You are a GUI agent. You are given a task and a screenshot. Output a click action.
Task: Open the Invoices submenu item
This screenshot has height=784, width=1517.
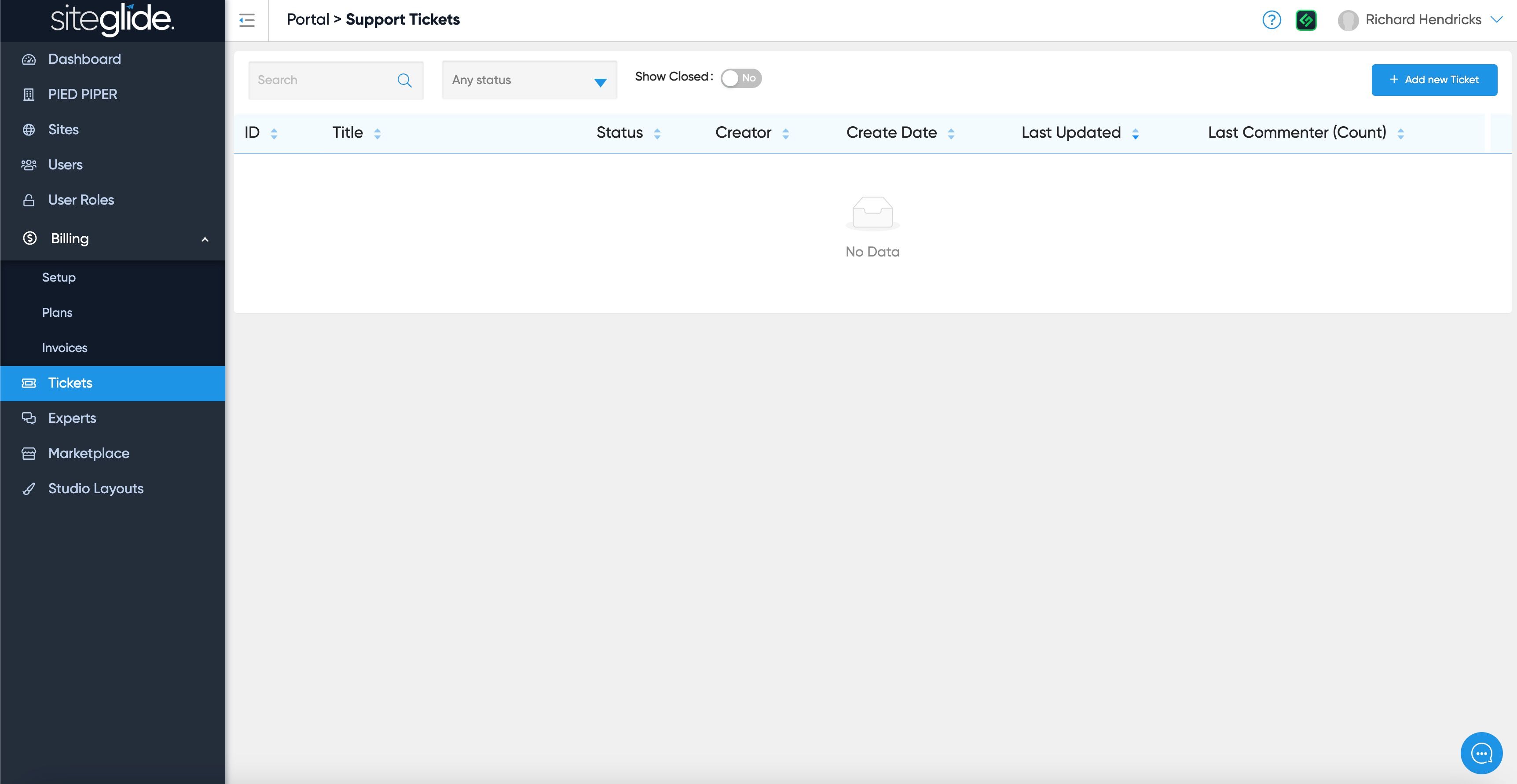[x=65, y=348]
